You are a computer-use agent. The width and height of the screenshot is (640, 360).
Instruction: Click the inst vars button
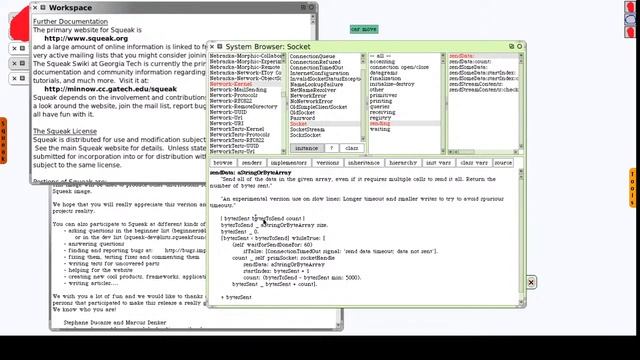(438, 163)
